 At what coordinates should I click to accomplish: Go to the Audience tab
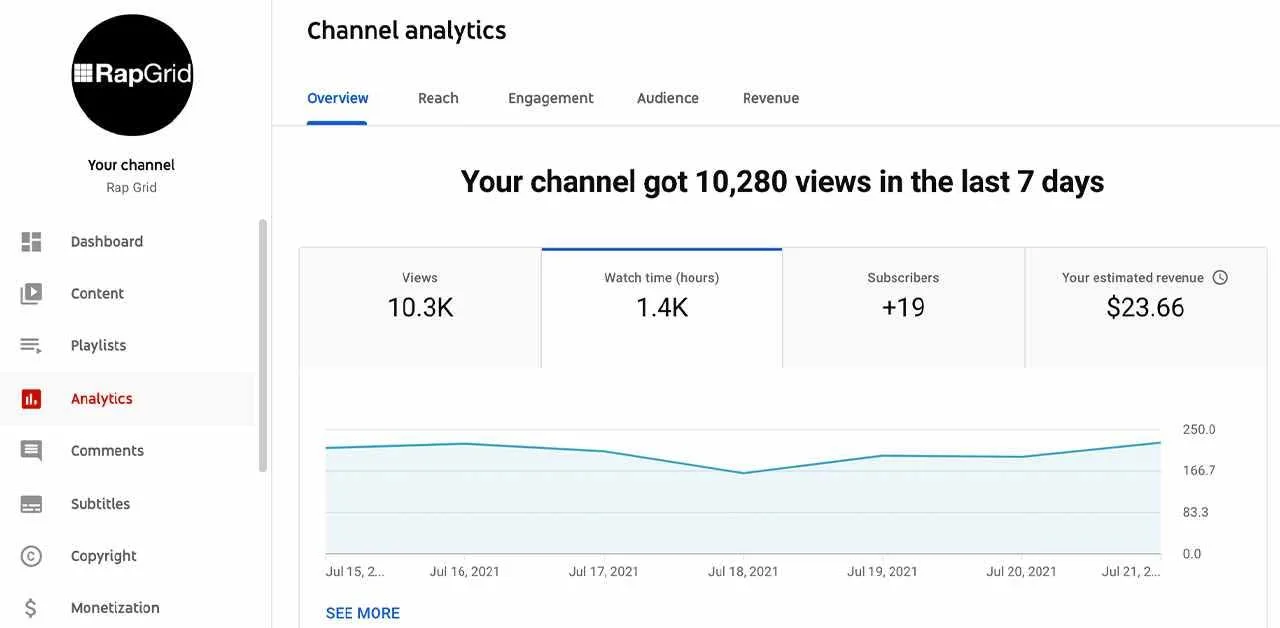pos(667,98)
